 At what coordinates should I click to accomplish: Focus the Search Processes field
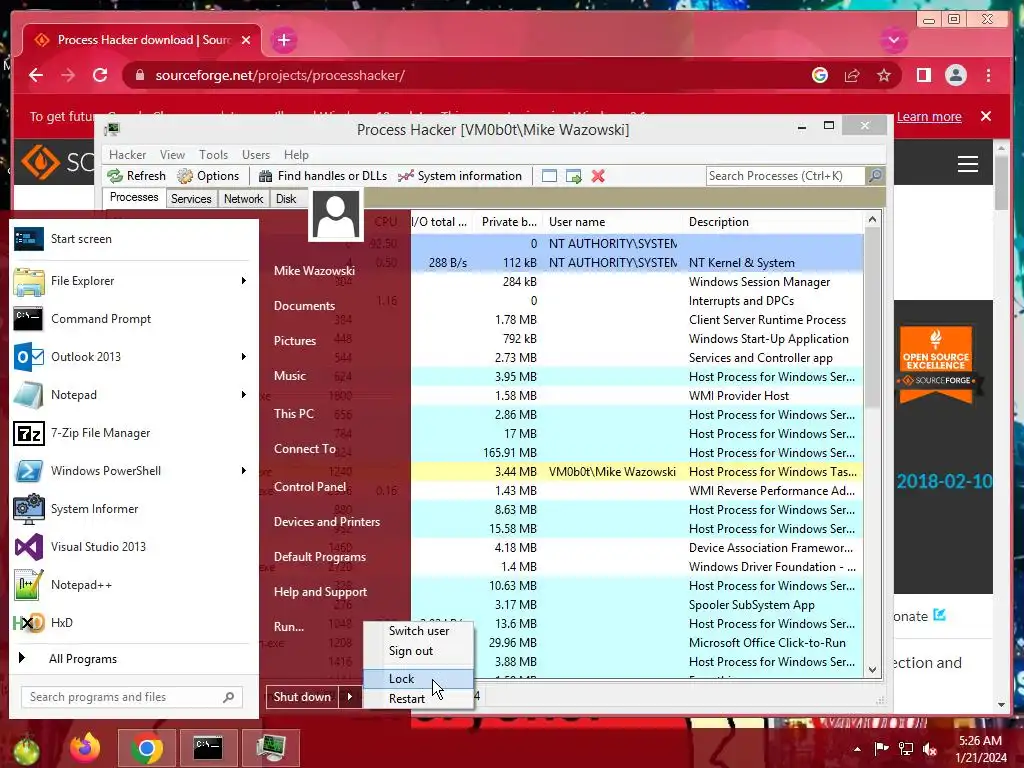pyautogui.click(x=786, y=176)
